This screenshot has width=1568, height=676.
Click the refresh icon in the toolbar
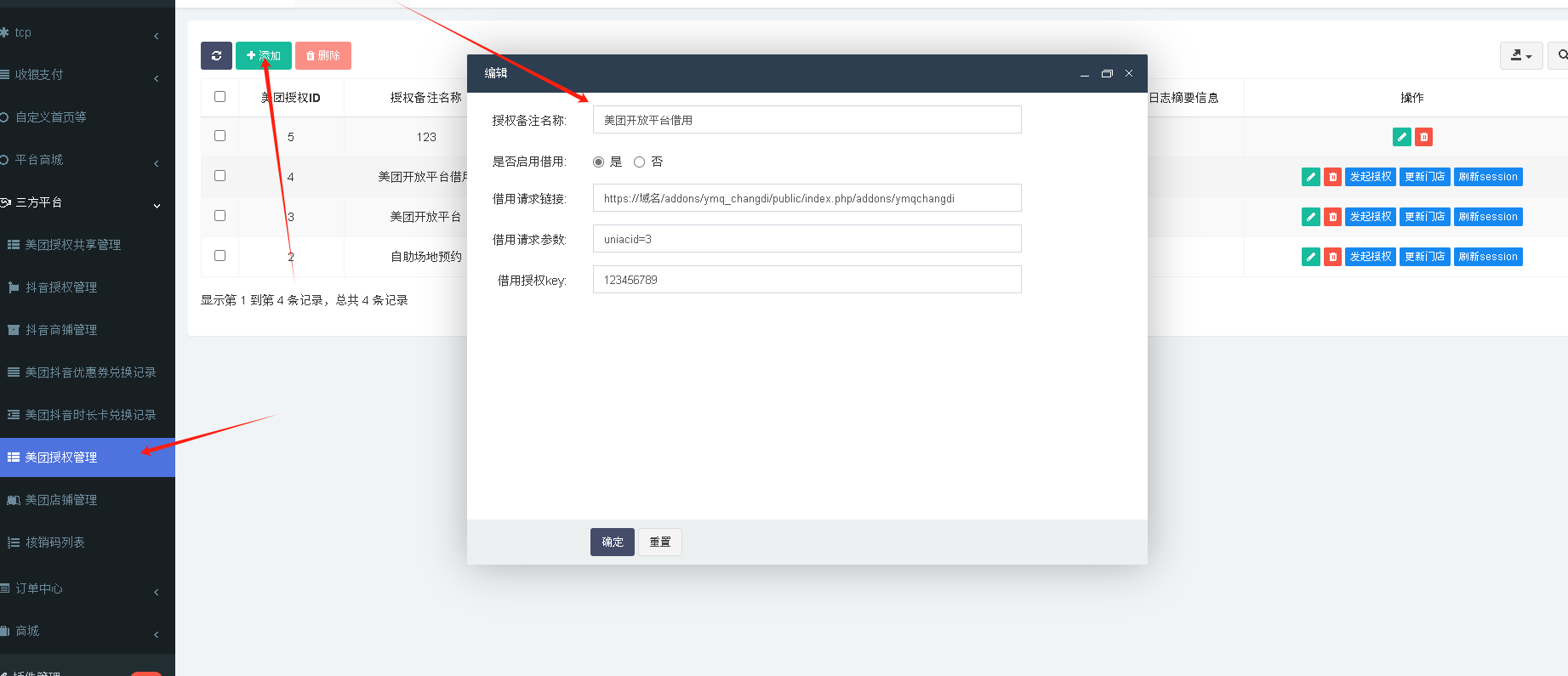tap(216, 55)
